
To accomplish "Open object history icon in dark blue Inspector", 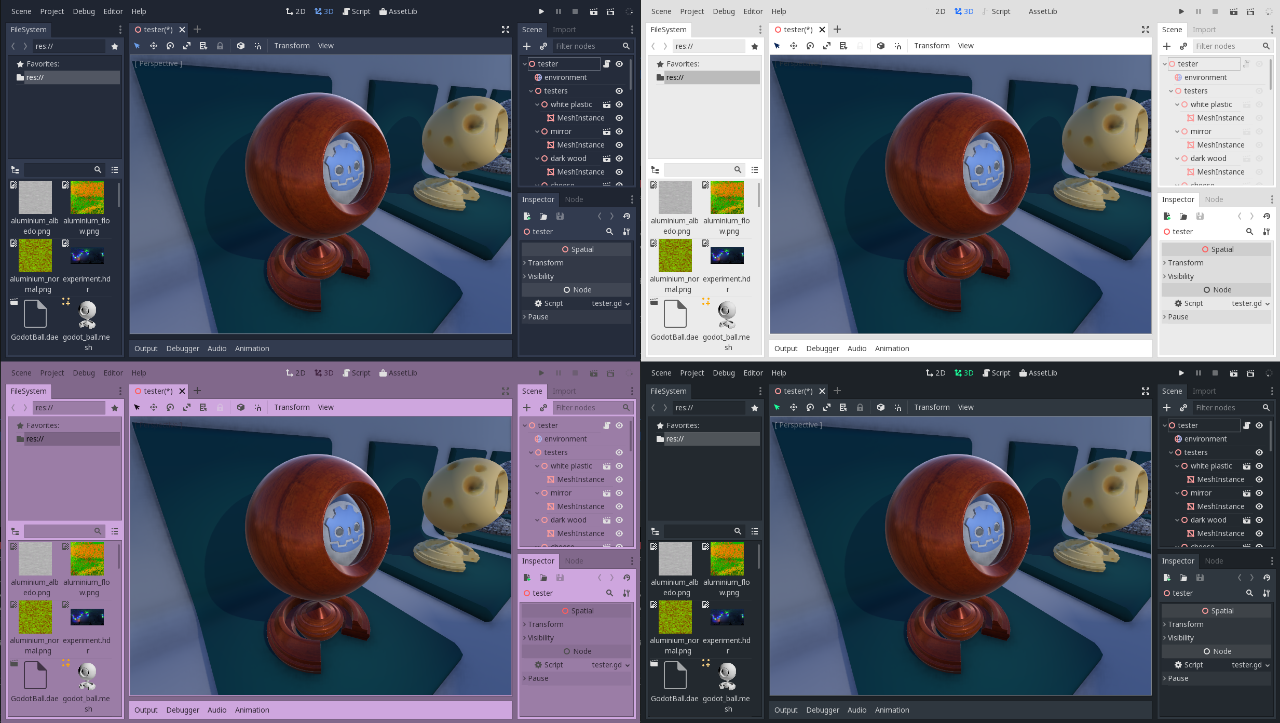I will point(627,216).
